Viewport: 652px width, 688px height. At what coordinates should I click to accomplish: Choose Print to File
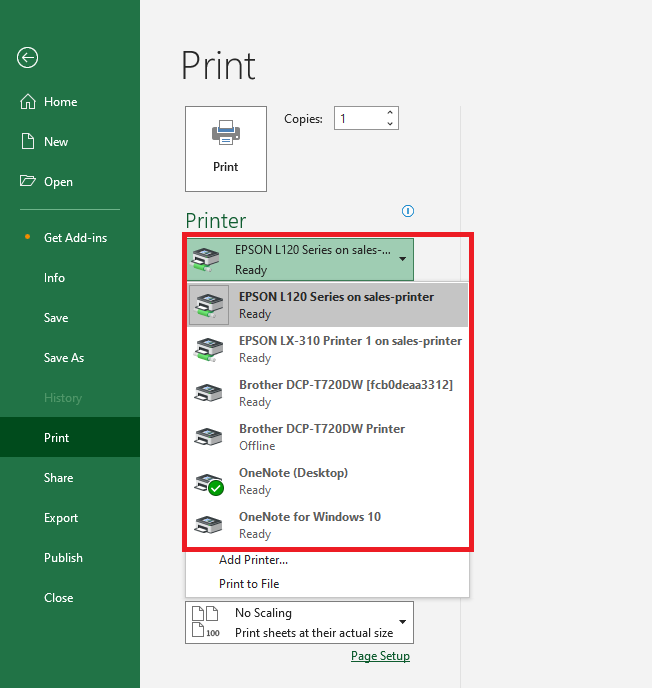coord(249,584)
